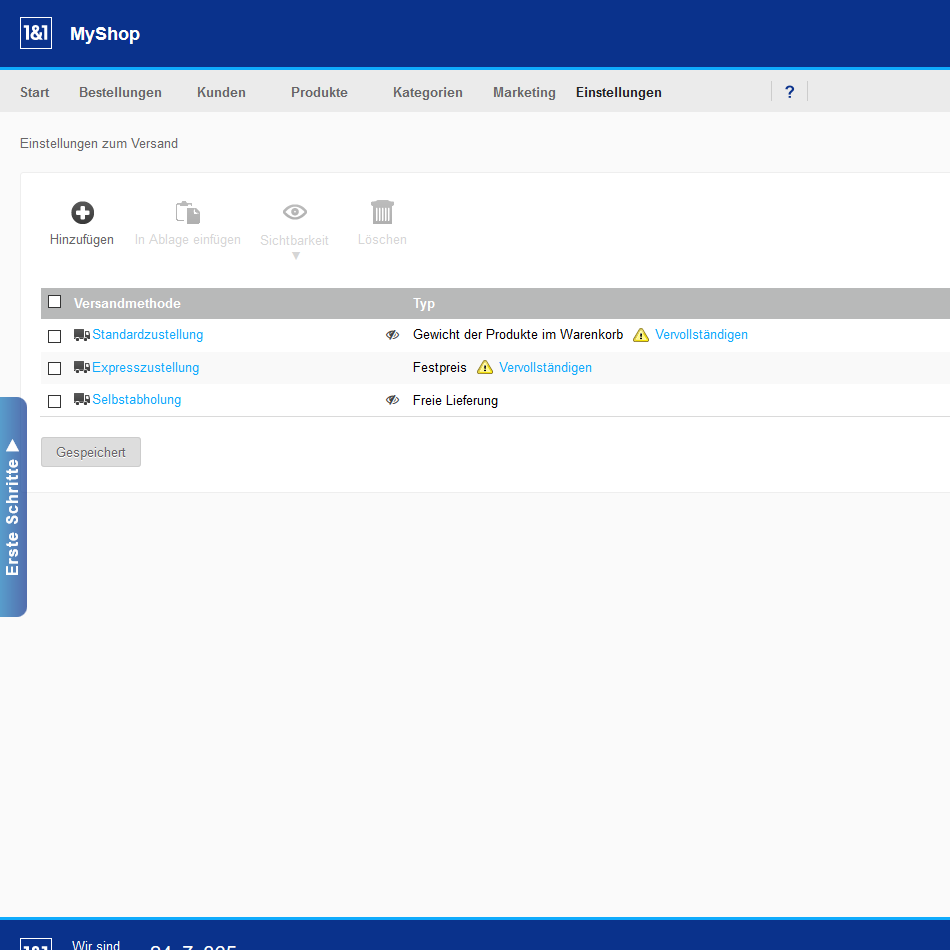Image resolution: width=950 pixels, height=950 pixels.
Task: Click warning triangle in Standardzustellung row
Action: (641, 335)
